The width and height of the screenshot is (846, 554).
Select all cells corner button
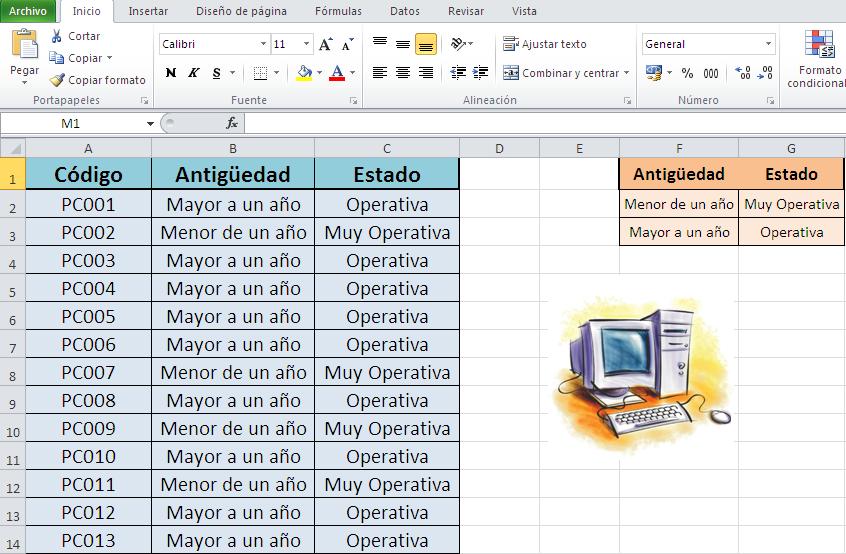click(x=13, y=148)
